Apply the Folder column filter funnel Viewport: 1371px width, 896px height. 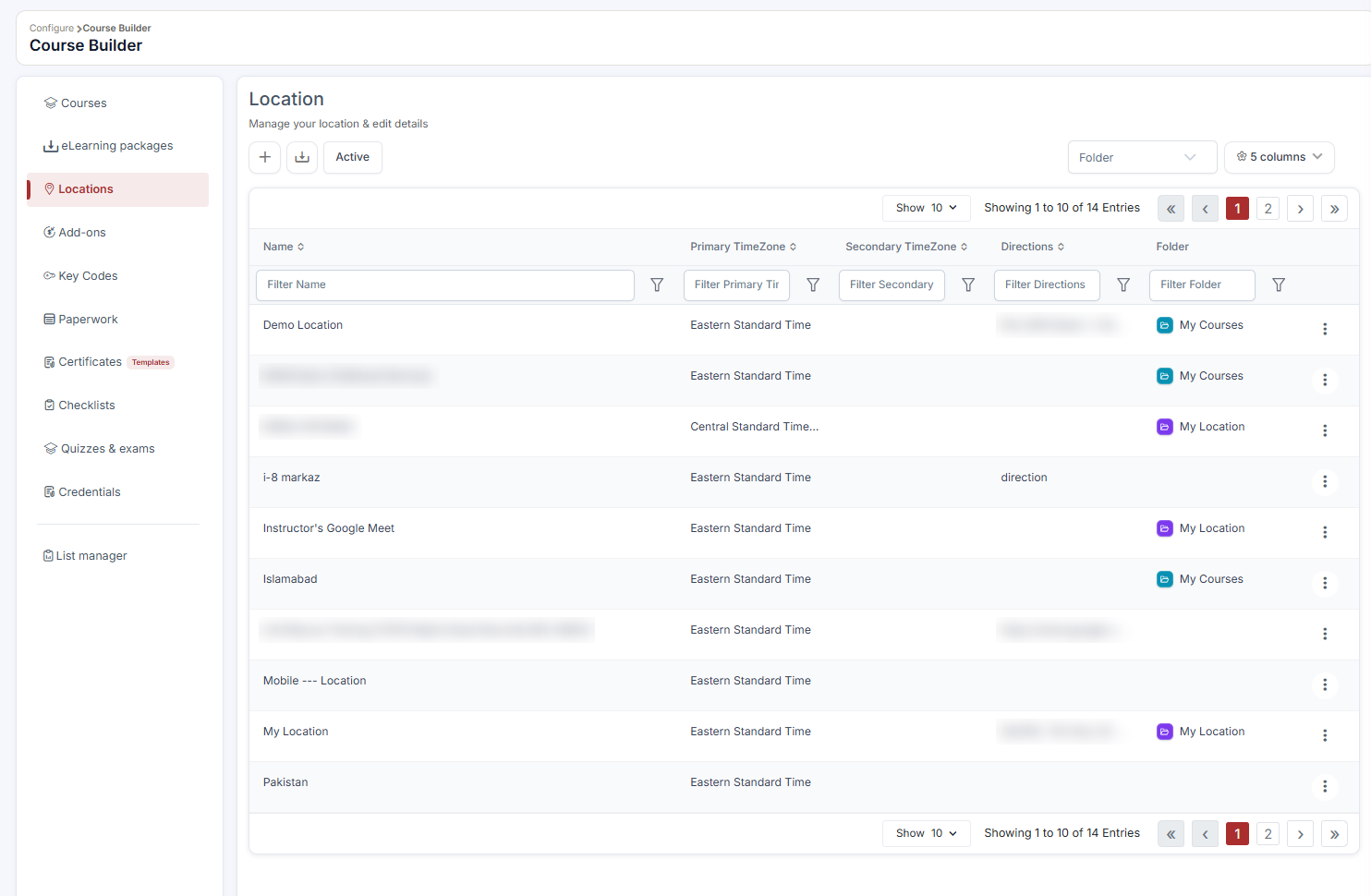coord(1279,285)
